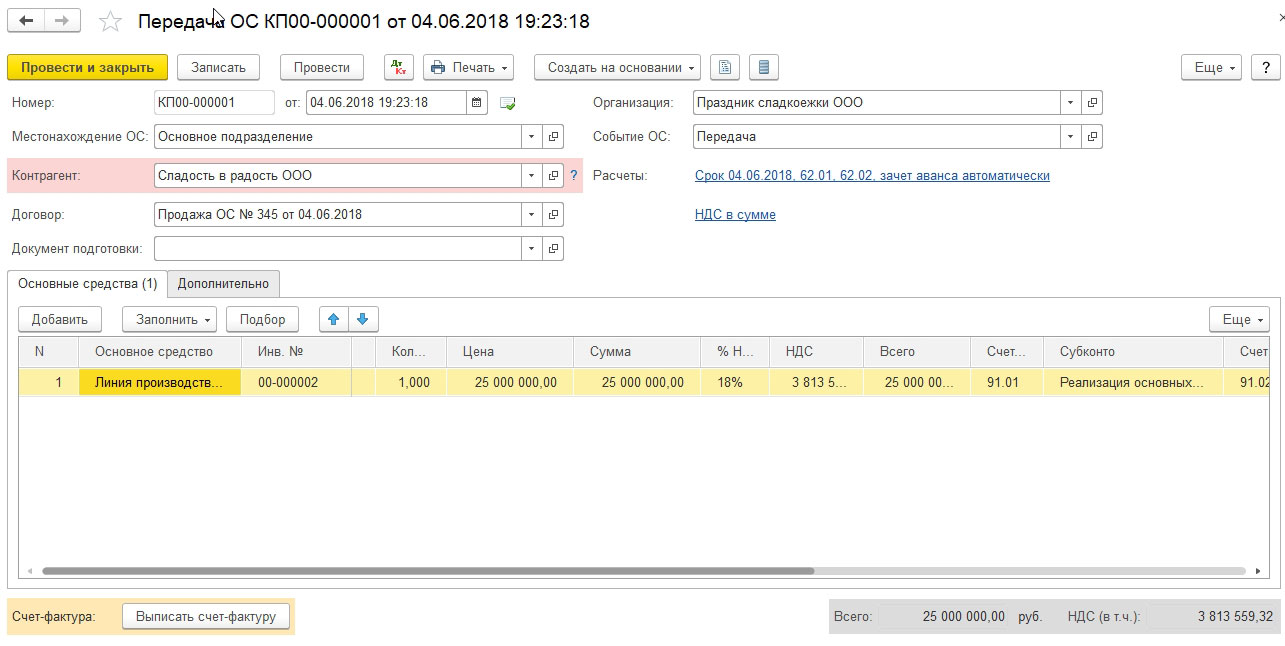Switch to the Дополнительно tab
Image resolution: width=1285 pixels, height=646 pixels.
[x=223, y=283]
